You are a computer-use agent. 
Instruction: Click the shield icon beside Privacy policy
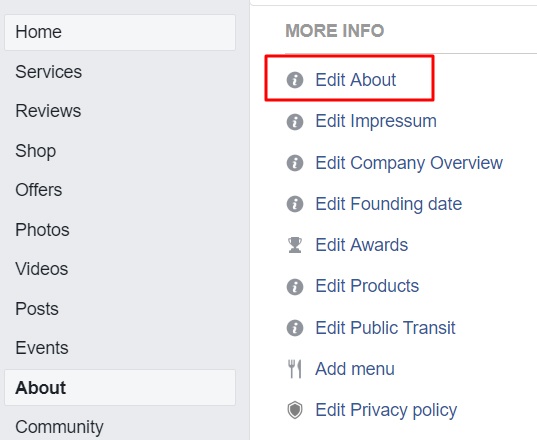click(x=295, y=410)
